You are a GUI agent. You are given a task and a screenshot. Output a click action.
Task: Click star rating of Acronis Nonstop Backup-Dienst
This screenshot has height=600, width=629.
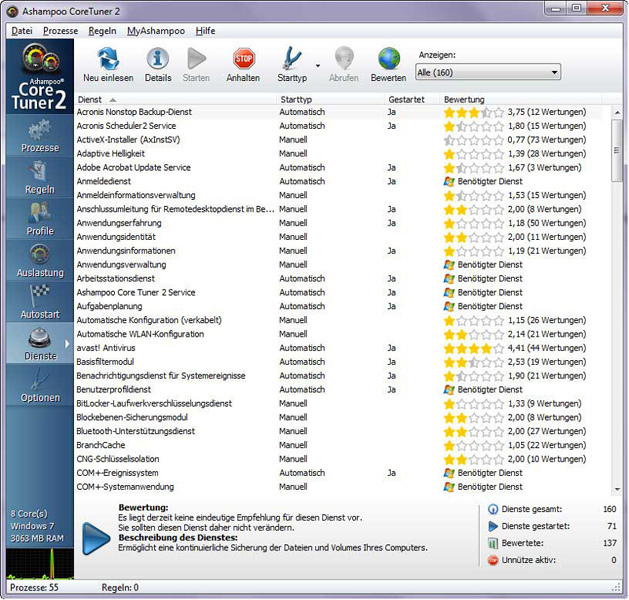click(474, 112)
